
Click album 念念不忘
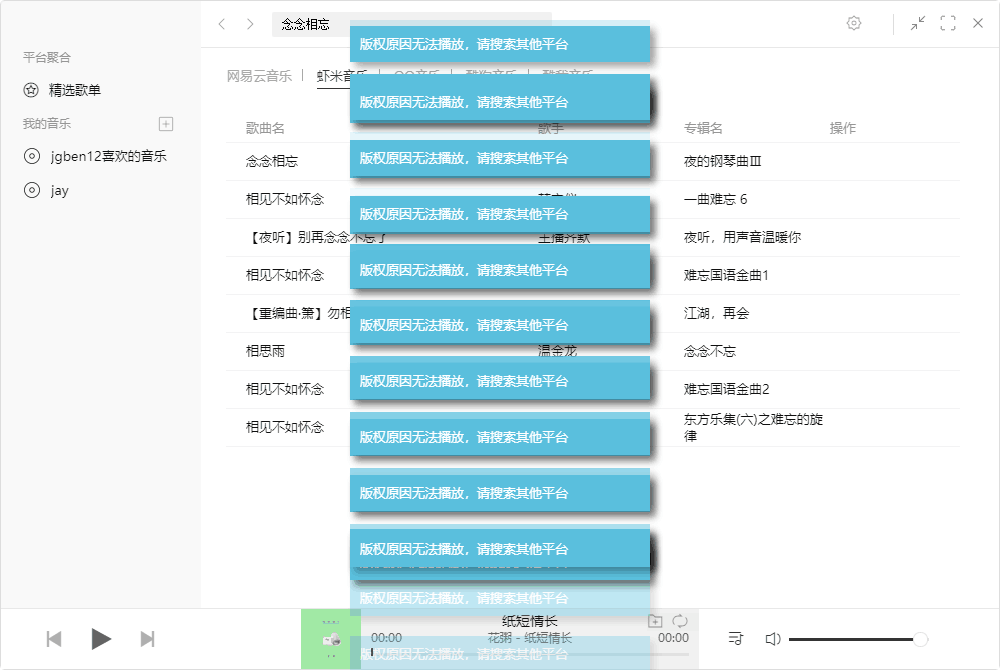pos(710,351)
